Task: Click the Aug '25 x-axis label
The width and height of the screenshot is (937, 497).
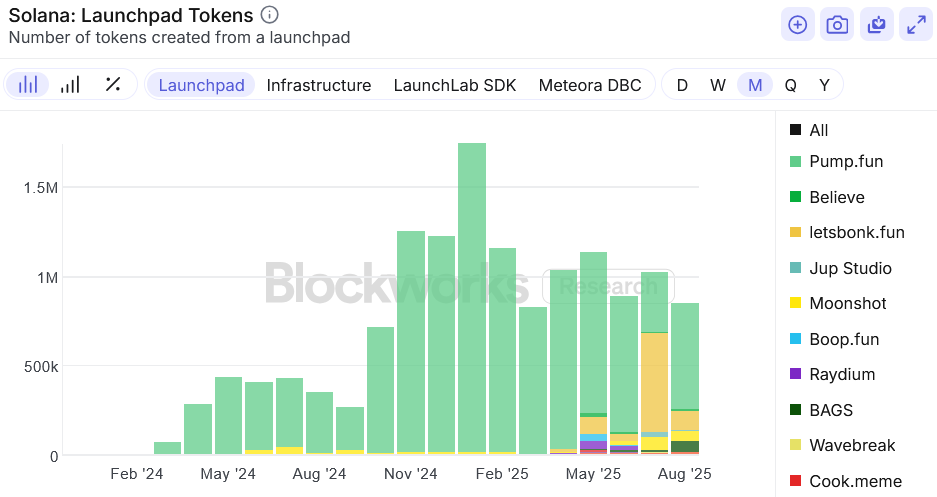Action: pos(684,474)
